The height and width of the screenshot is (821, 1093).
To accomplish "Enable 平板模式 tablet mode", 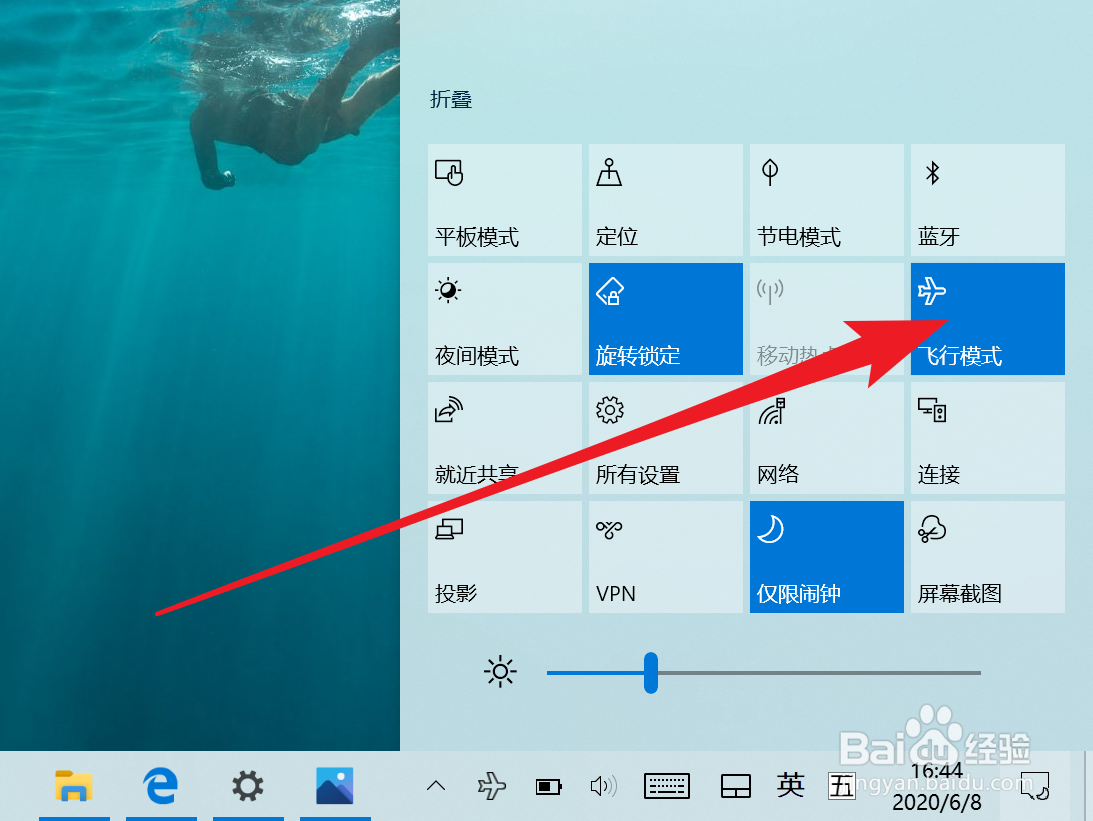I will coord(504,200).
